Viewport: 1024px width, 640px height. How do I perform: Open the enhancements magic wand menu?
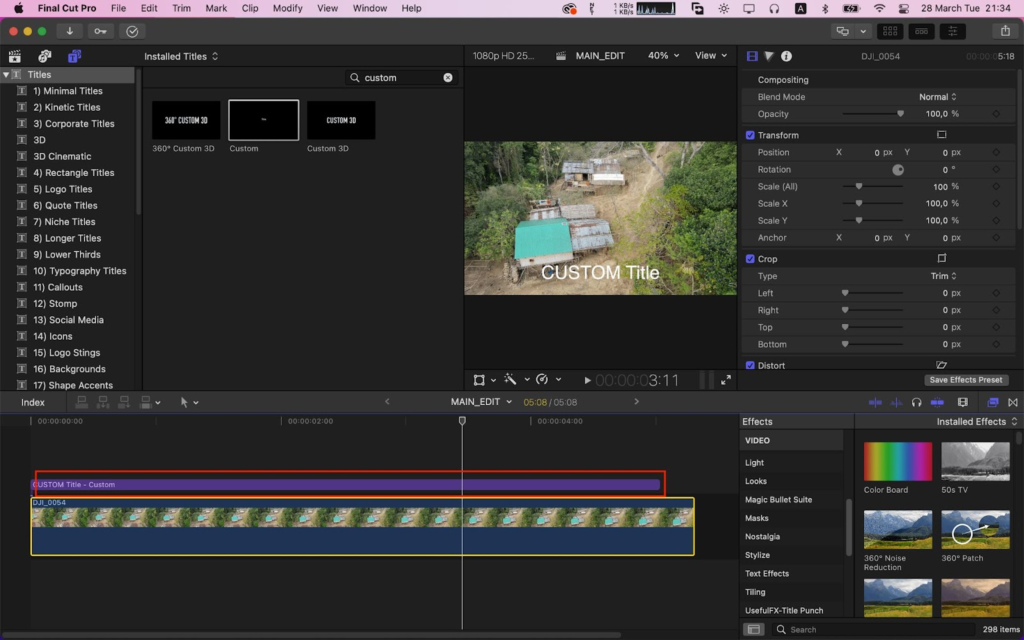[x=516, y=379]
